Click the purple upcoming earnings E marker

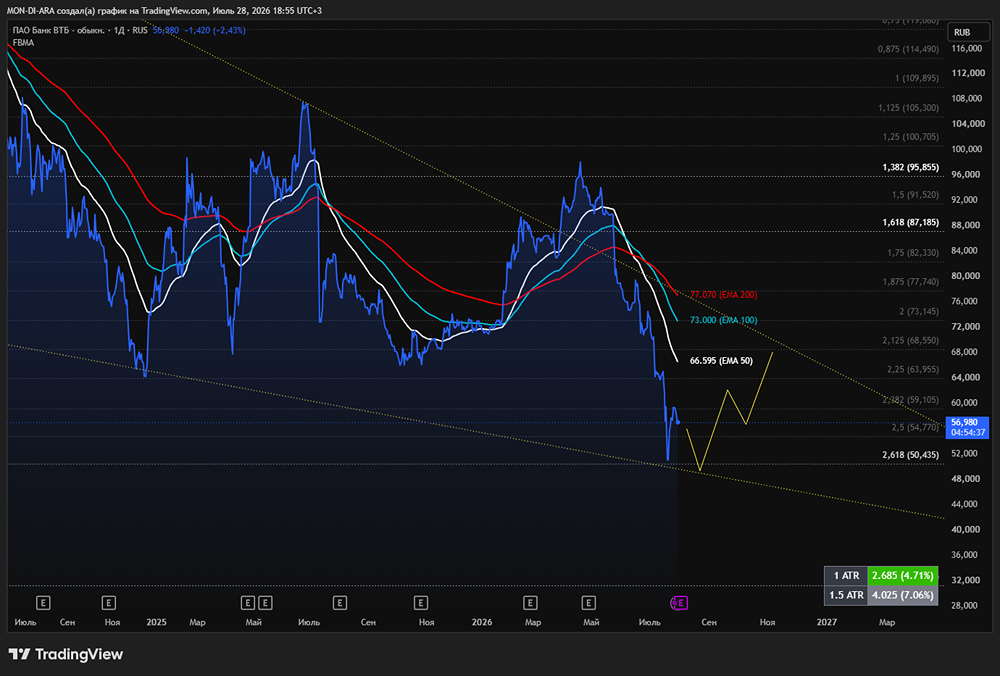pyautogui.click(x=679, y=603)
